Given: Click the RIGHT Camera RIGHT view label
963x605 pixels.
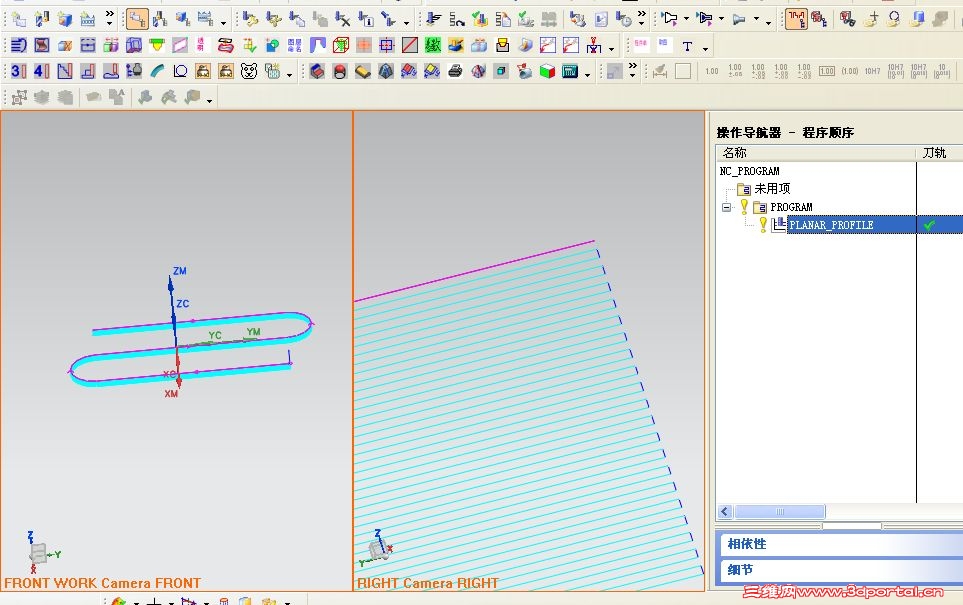Looking at the screenshot, I should (x=428, y=583).
